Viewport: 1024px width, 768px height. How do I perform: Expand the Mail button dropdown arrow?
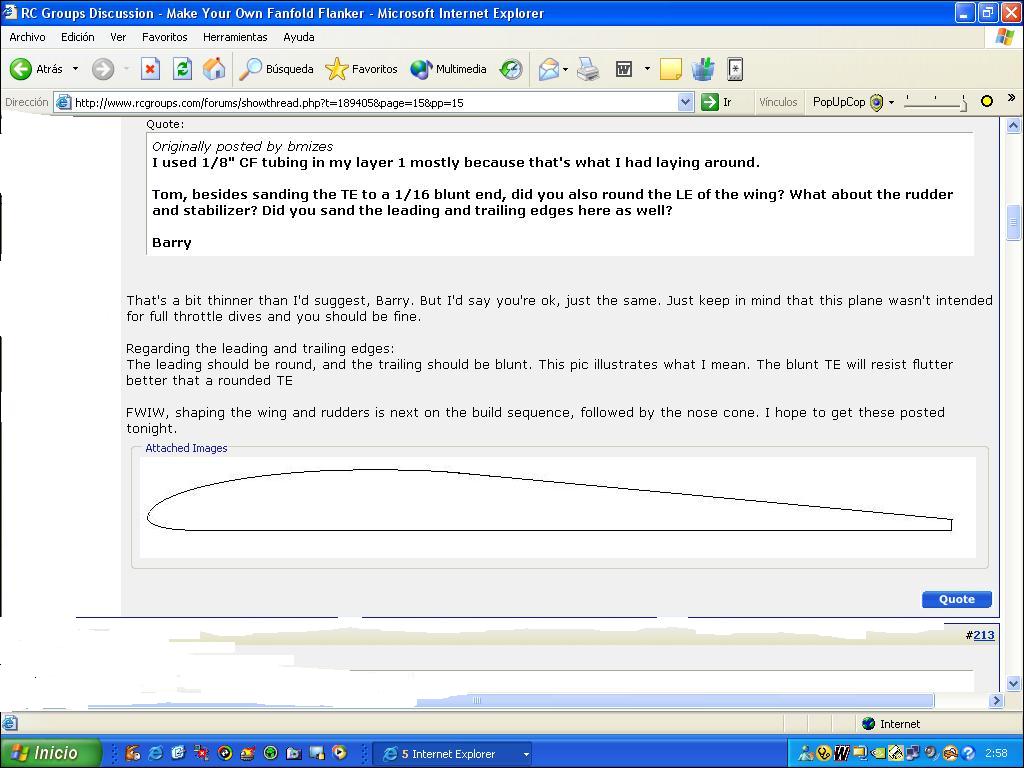[x=565, y=69]
